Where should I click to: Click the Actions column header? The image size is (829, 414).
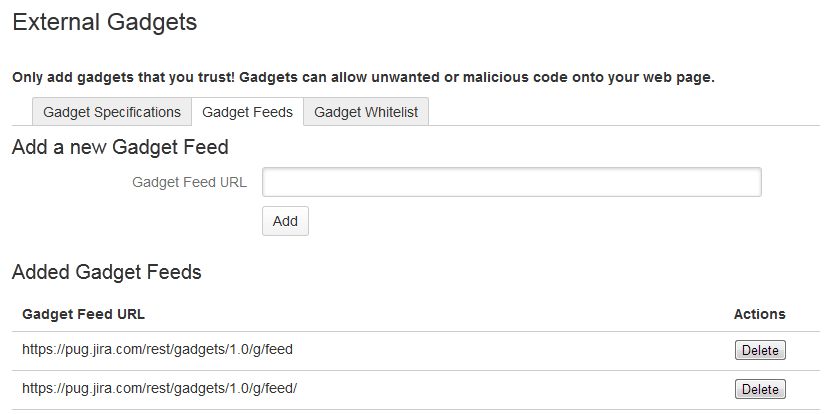point(759,314)
